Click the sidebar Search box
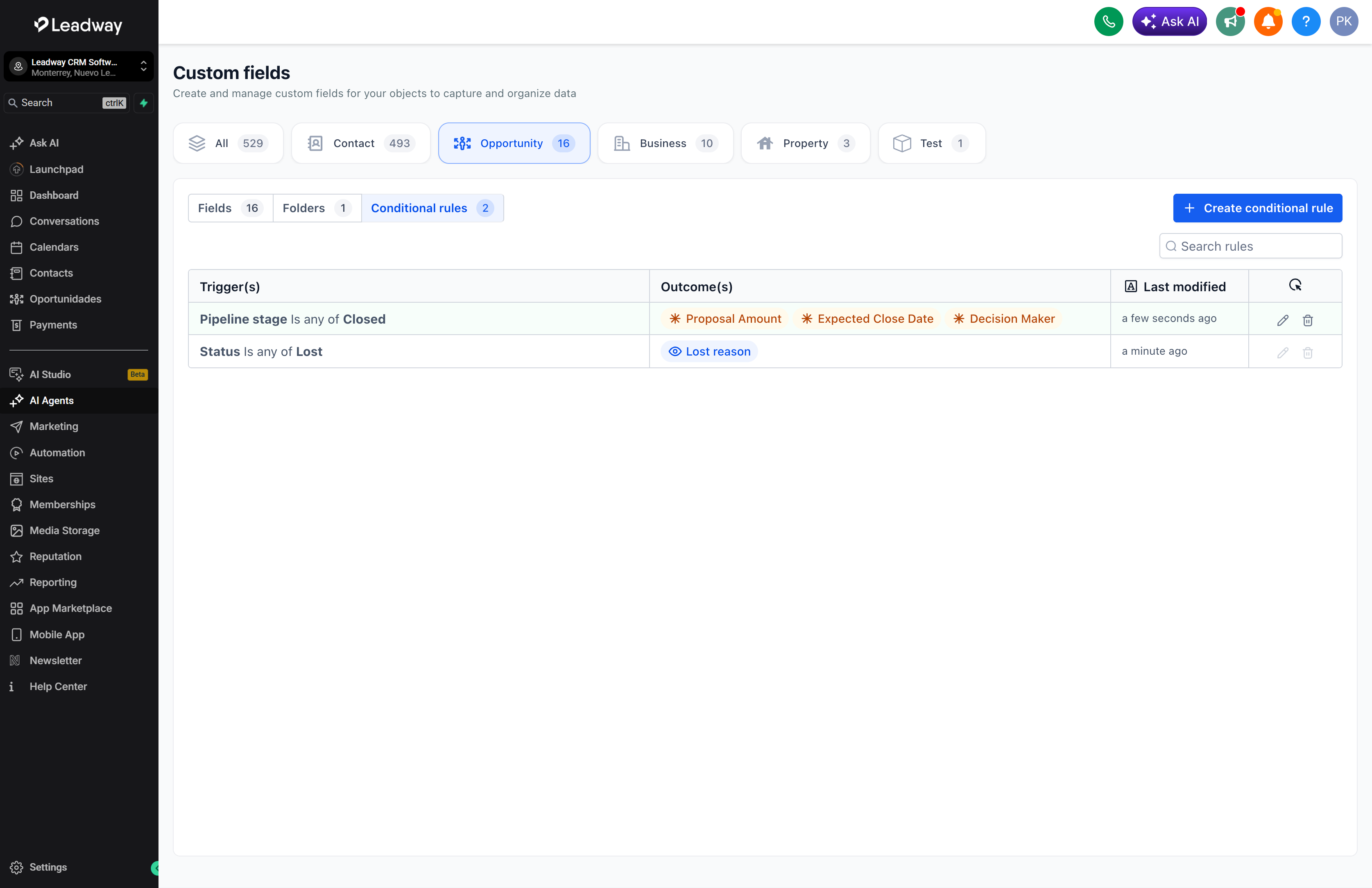Viewport: 1372px width, 888px height. click(67, 103)
